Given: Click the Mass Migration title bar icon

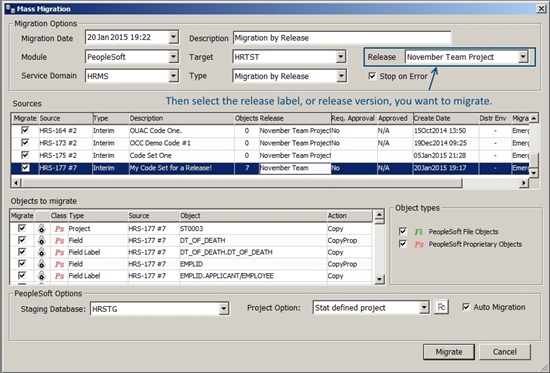Looking at the screenshot, I should (10, 8).
